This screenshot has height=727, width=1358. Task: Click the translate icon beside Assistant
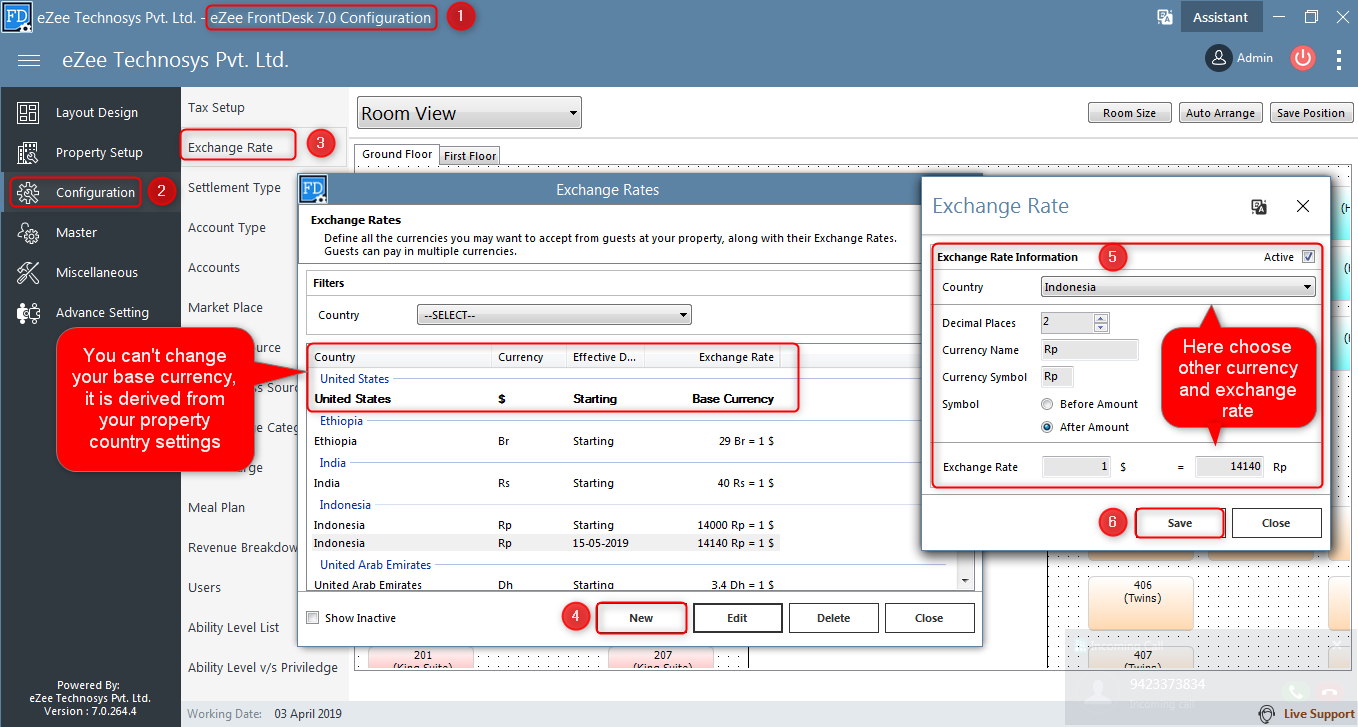coord(1165,17)
